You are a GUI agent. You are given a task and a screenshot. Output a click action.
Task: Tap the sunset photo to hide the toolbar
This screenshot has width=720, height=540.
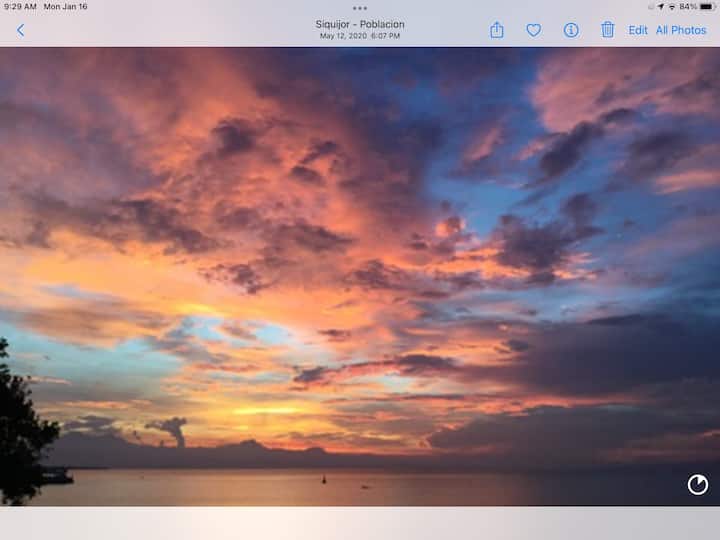click(360, 270)
